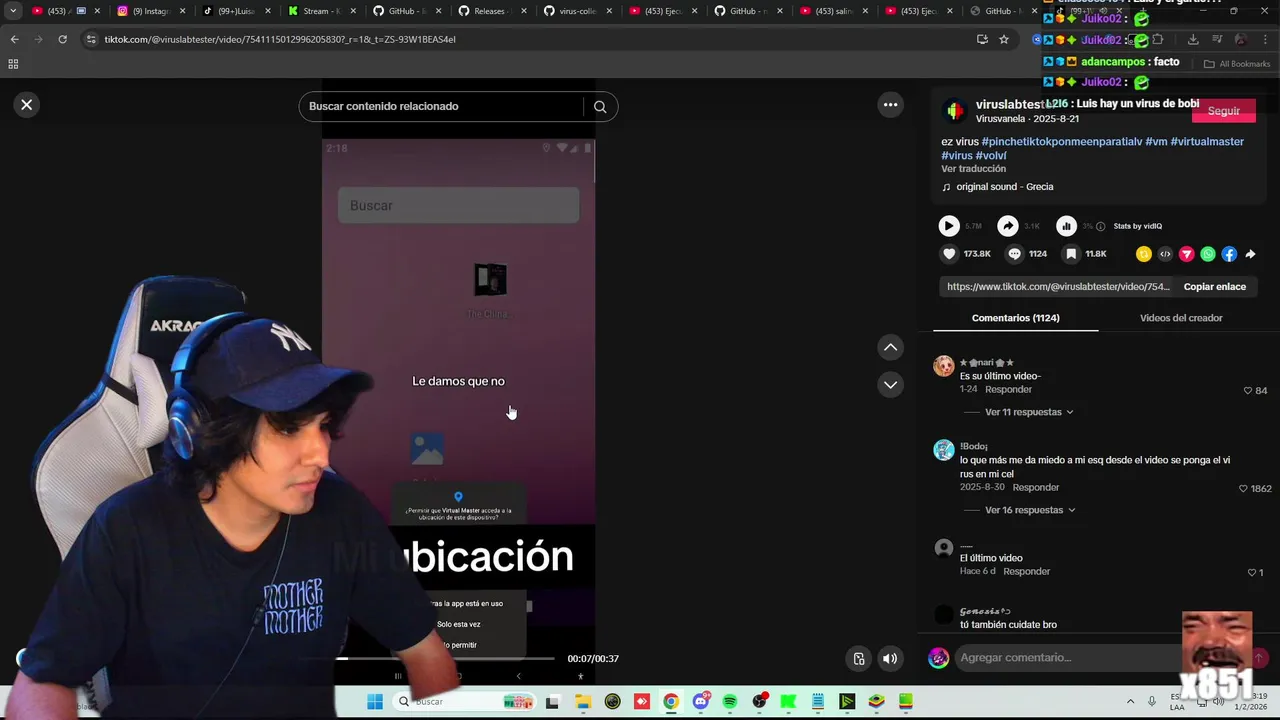Click the 'Buscar contenido relacionado' search field
This screenshot has height=720, width=1280.
click(x=440, y=106)
